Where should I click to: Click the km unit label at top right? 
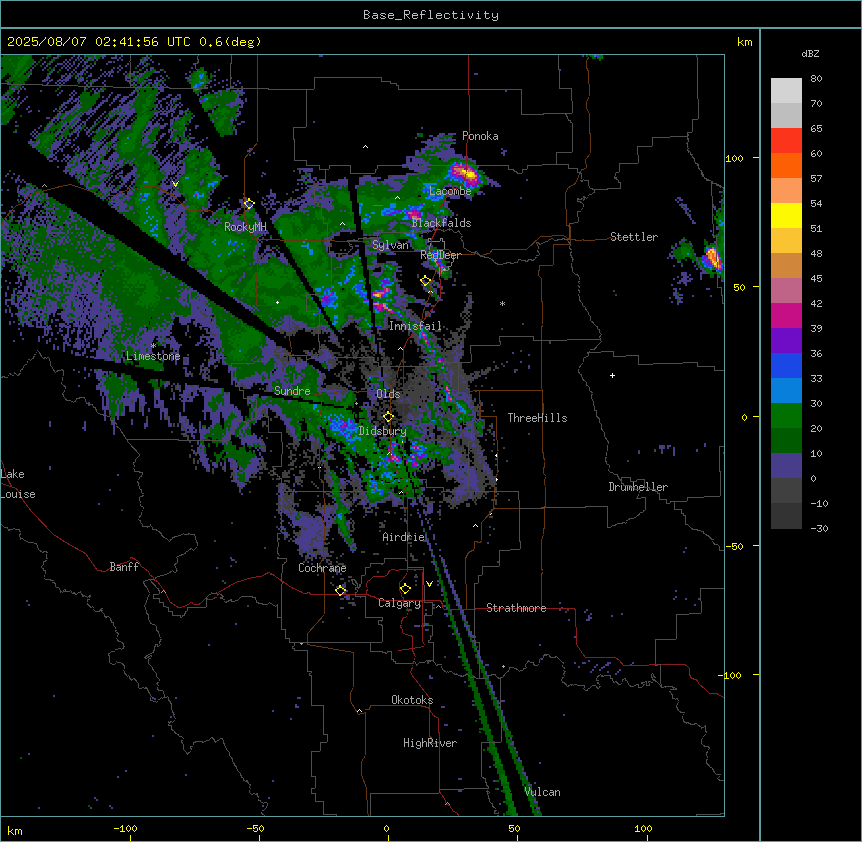tap(744, 42)
